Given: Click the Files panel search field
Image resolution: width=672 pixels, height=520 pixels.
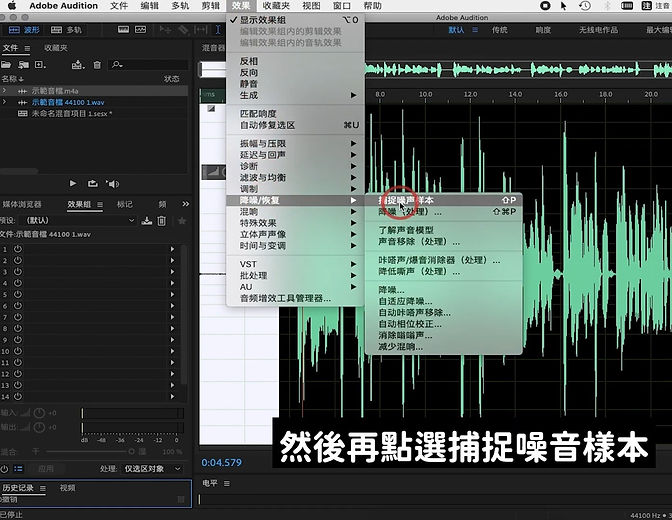Looking at the screenshot, I should 149,65.
